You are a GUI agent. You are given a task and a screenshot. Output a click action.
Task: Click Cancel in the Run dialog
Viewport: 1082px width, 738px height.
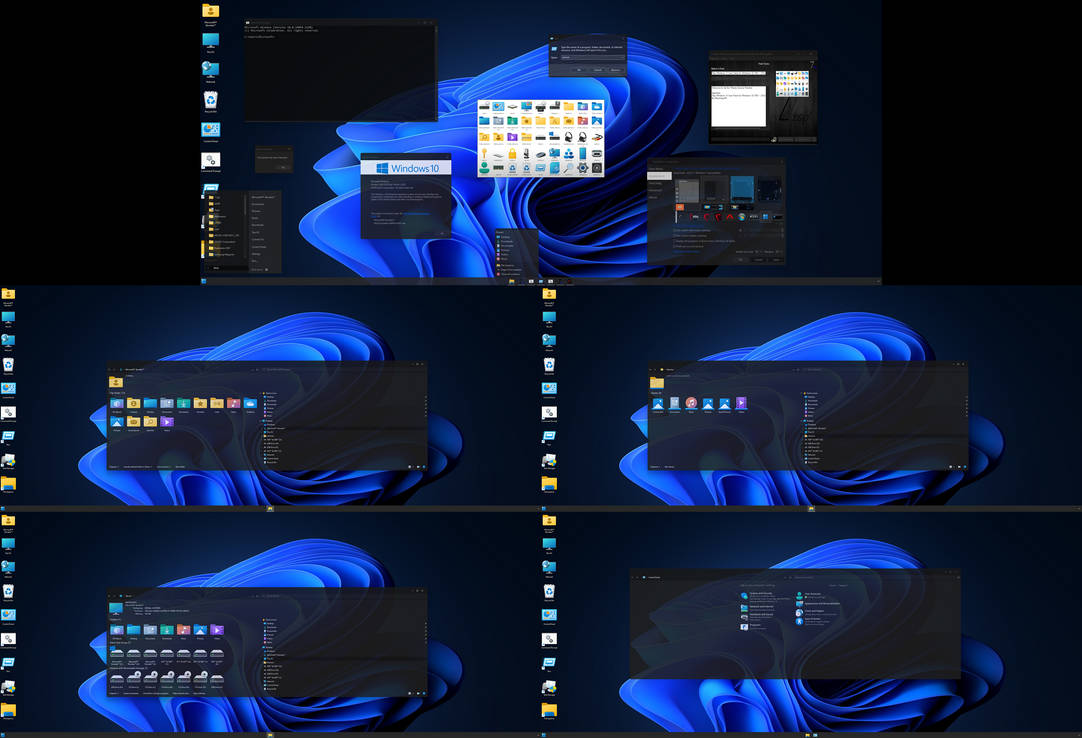tap(598, 70)
